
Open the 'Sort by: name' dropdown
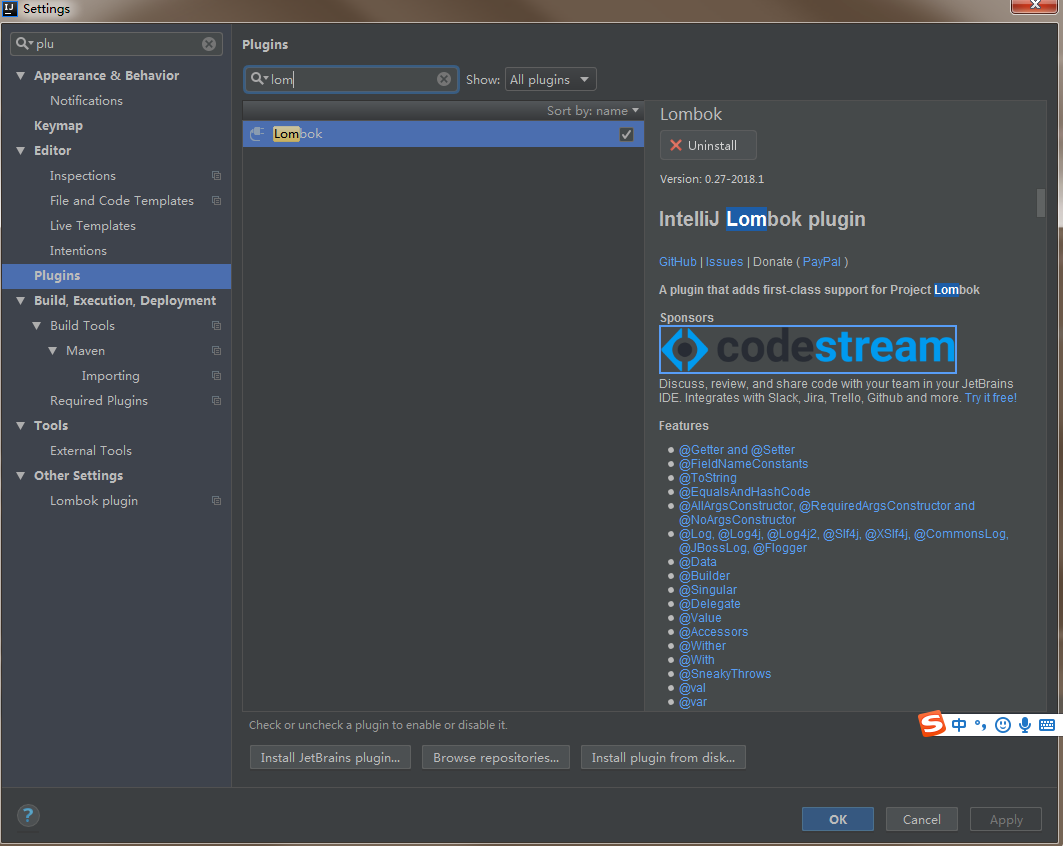[x=593, y=110]
